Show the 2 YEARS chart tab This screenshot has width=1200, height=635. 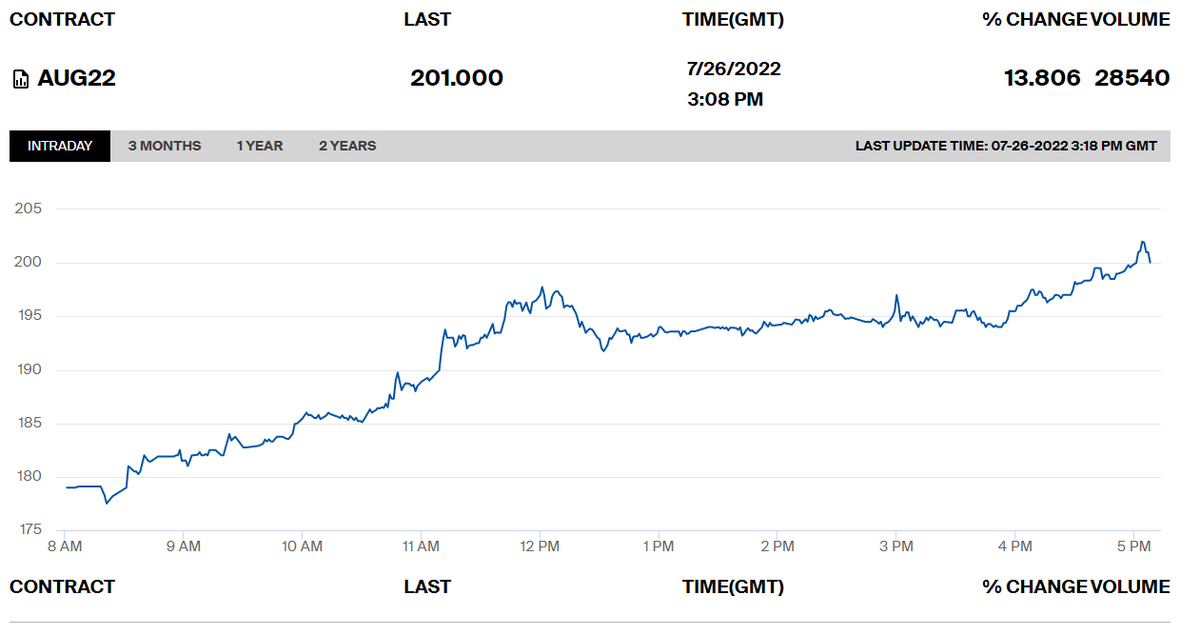coord(348,146)
